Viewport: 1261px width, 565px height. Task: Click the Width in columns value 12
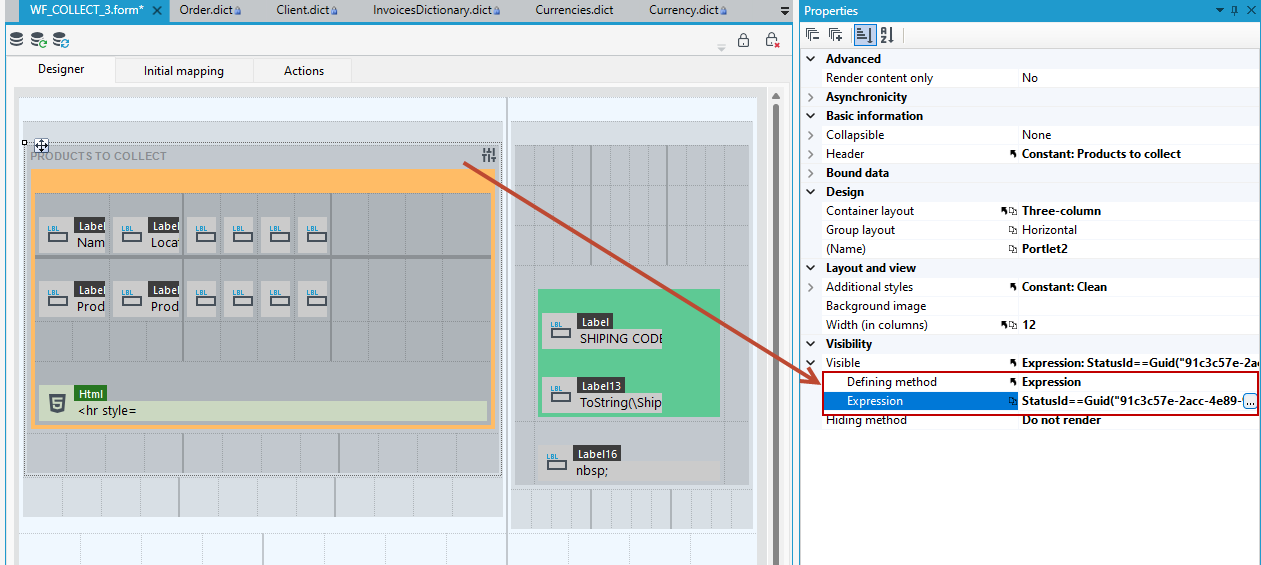pyautogui.click(x=1029, y=325)
